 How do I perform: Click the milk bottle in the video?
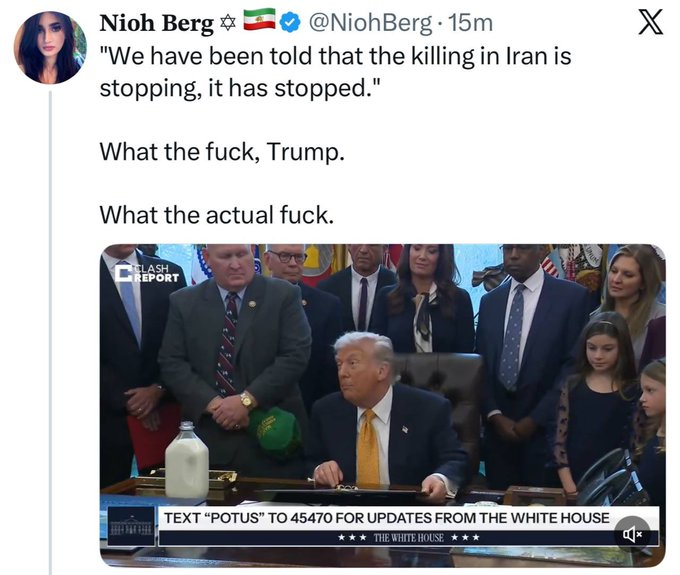point(186,460)
